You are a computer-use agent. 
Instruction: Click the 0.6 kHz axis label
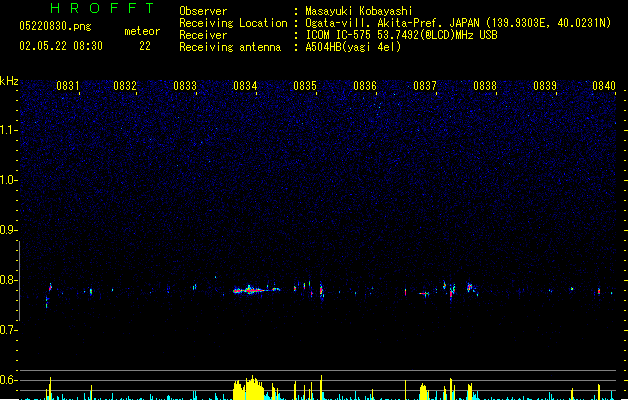click(8, 380)
